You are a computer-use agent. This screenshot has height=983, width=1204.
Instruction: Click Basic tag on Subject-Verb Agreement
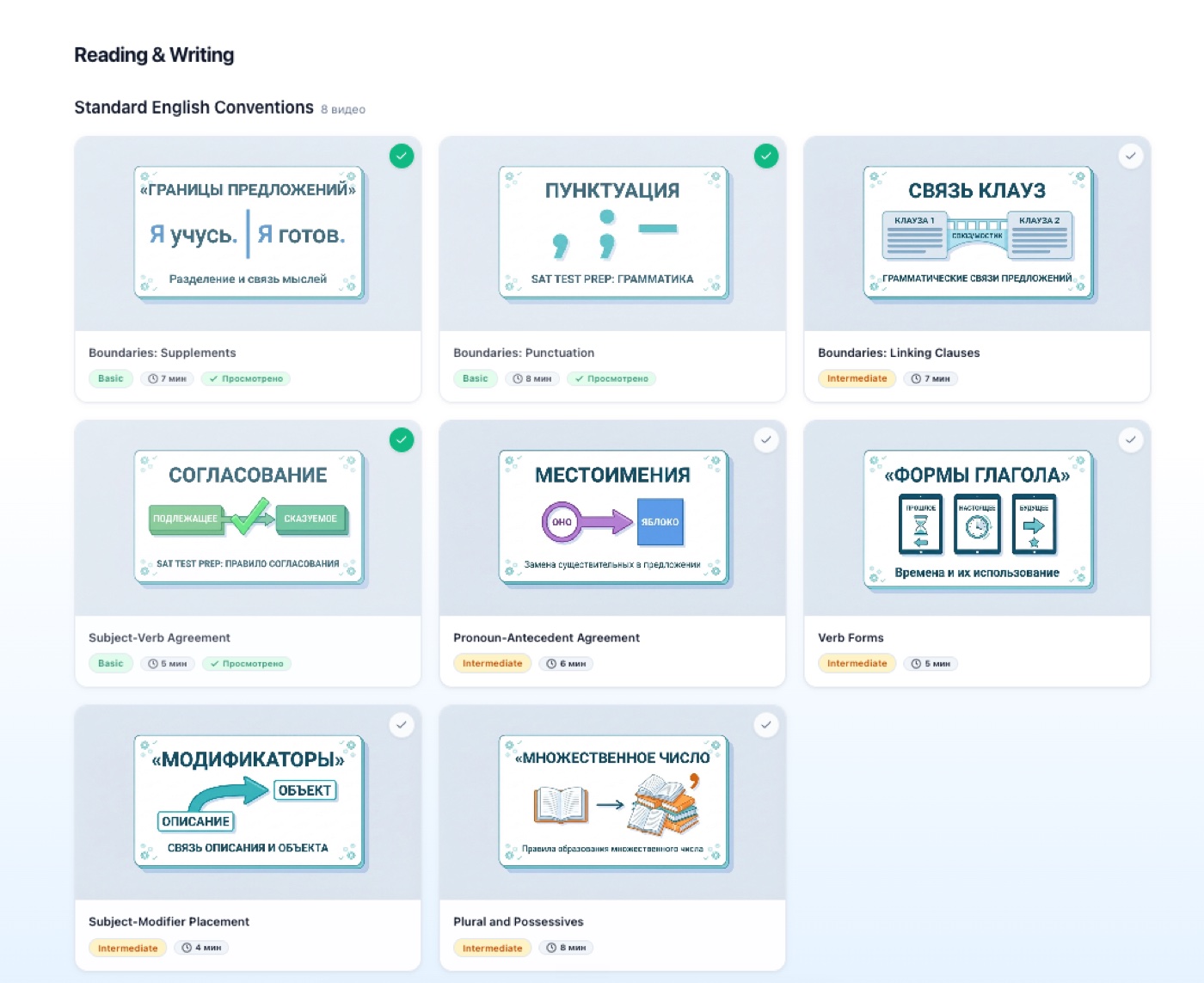[x=111, y=663]
